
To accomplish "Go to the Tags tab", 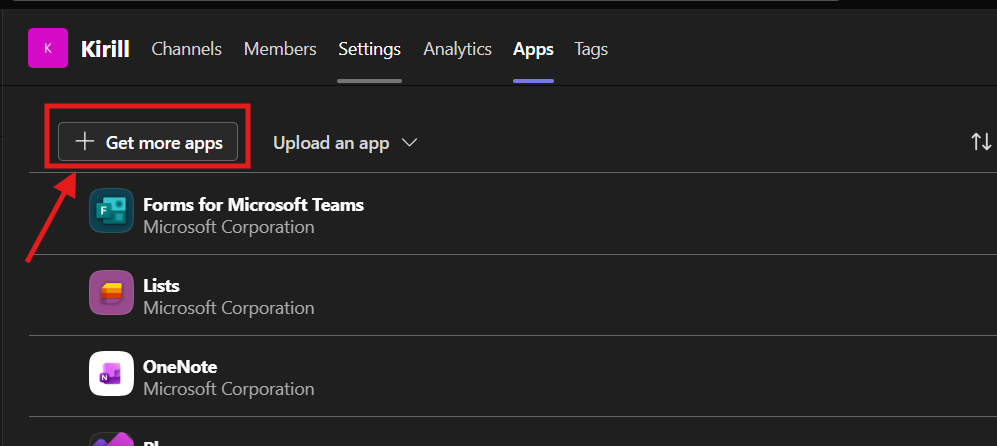I will point(591,49).
